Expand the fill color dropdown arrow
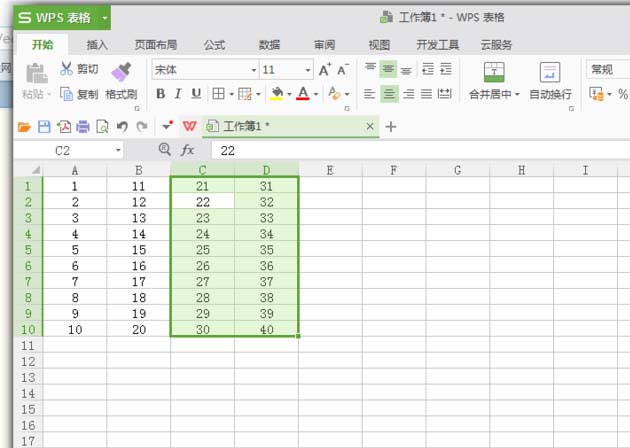The height and width of the screenshot is (448, 630). click(x=289, y=94)
